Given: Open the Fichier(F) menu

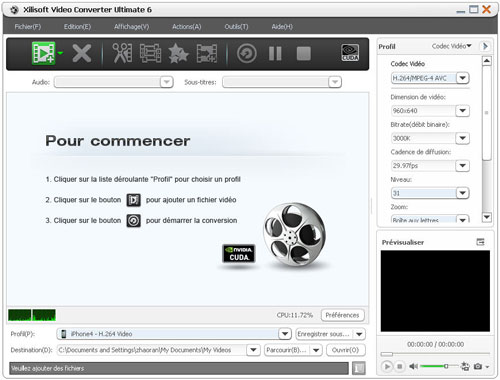Looking at the screenshot, I should tap(28, 27).
